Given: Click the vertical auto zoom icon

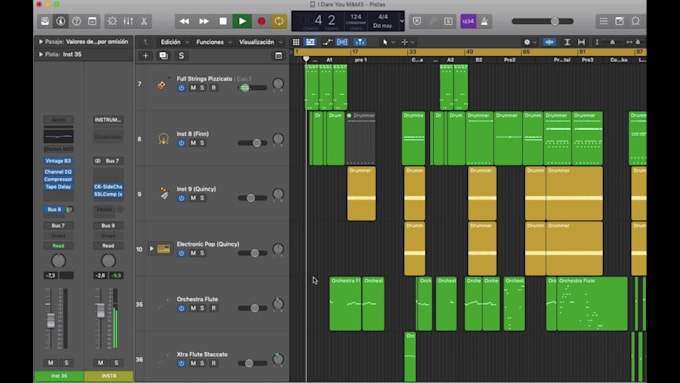Looking at the screenshot, I should pos(567,42).
